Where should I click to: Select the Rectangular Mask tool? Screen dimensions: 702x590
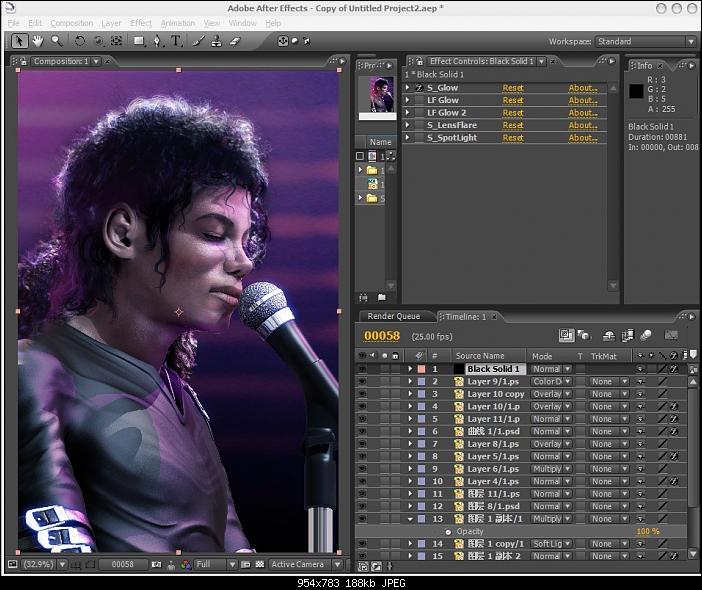(x=139, y=41)
